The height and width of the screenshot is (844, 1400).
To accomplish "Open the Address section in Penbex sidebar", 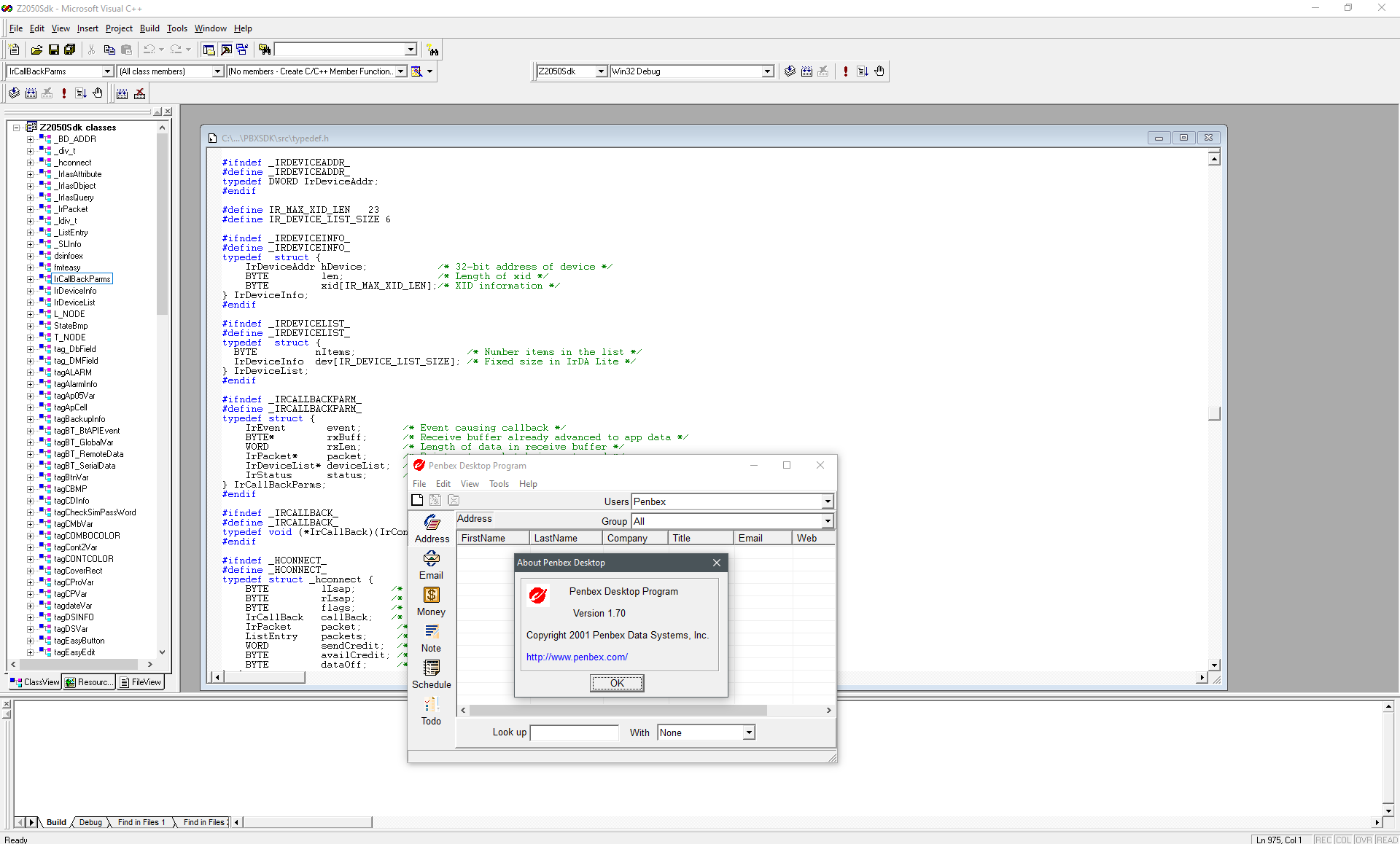I will coord(432,528).
